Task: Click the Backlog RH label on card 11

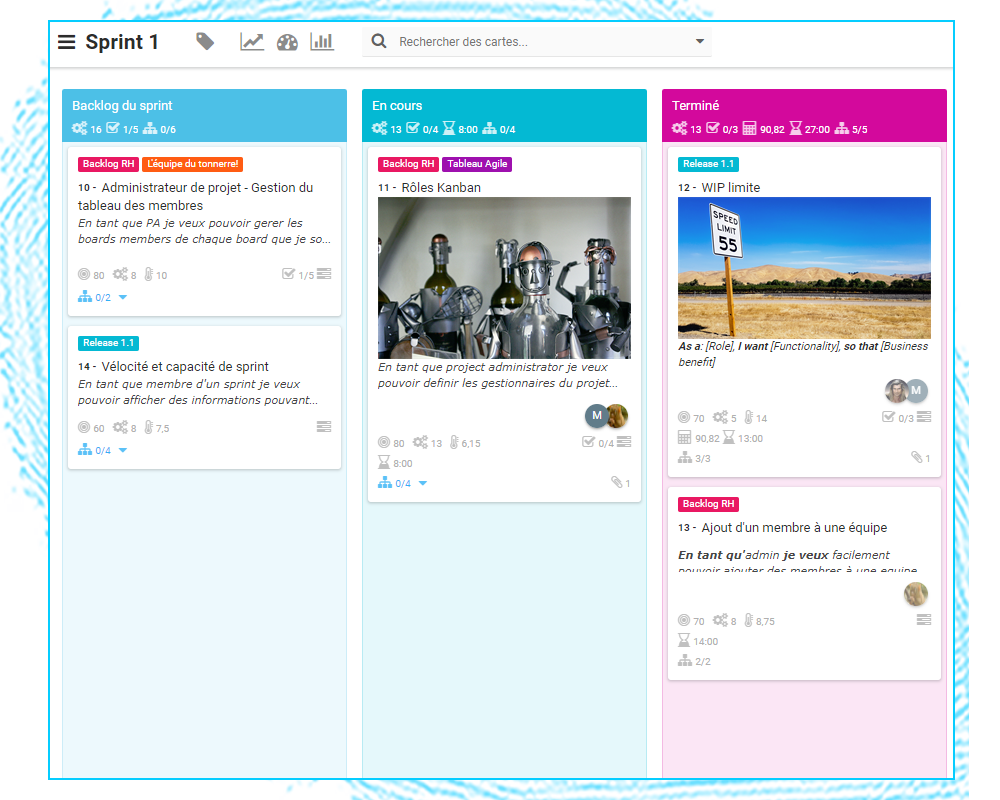Action: point(408,164)
